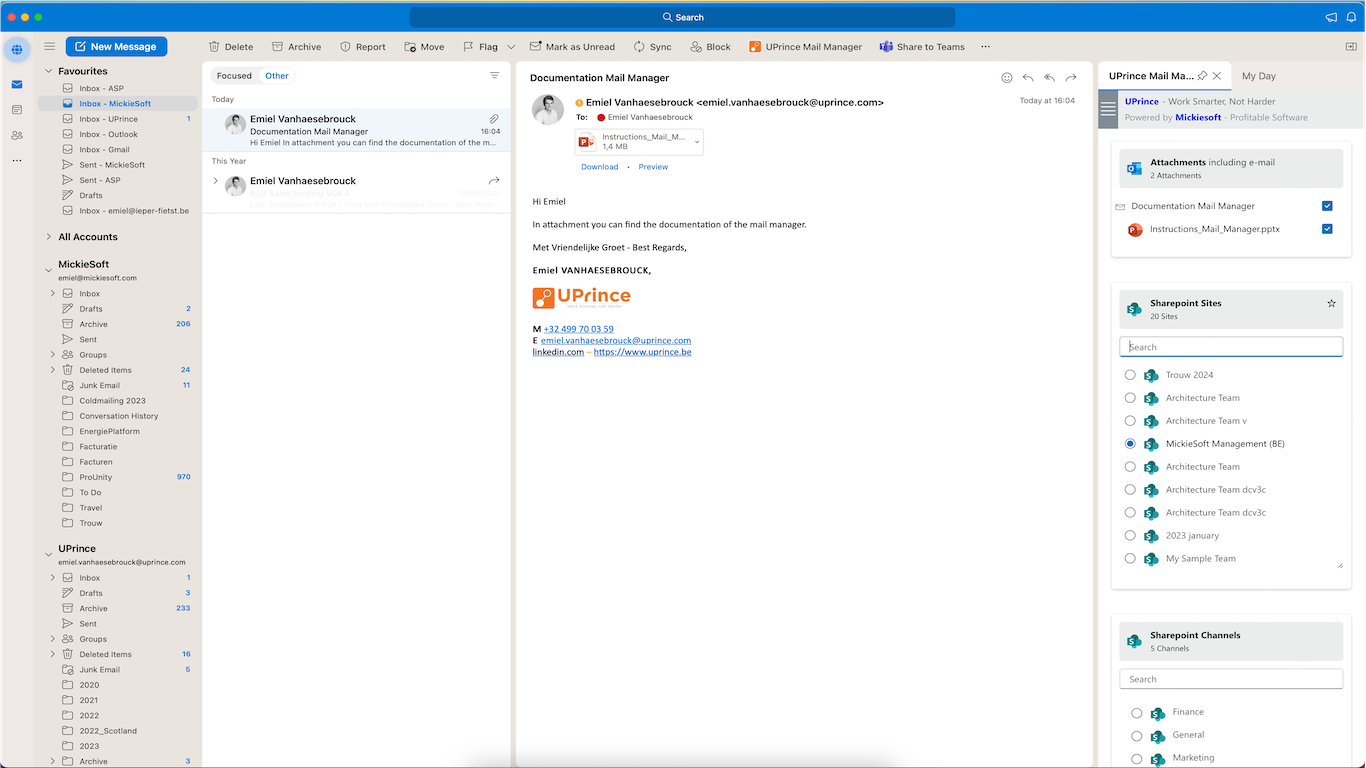The height and width of the screenshot is (768, 1366).
Task: Switch to the Focused inbox tab
Action: point(234,76)
